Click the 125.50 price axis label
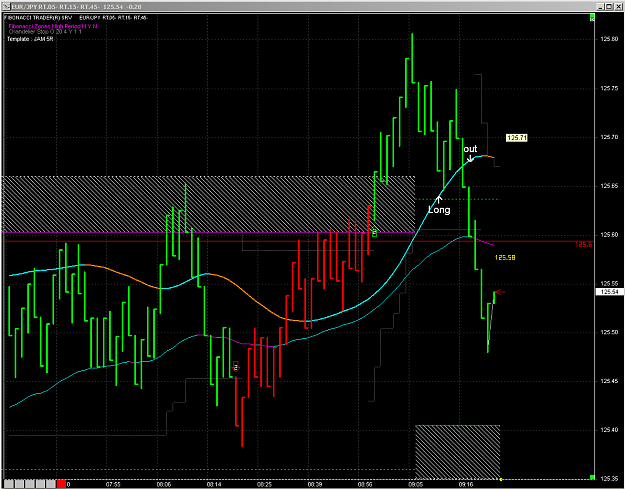Screen dimensions: 625x489 click(x=609, y=332)
